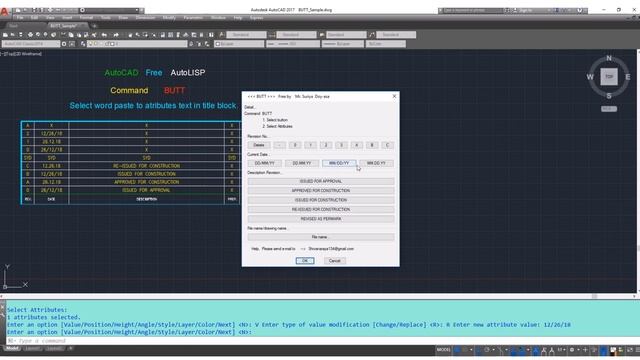Click the Dimension Style icon in toolbar
This screenshot has width=640, height=360.
(272, 35)
